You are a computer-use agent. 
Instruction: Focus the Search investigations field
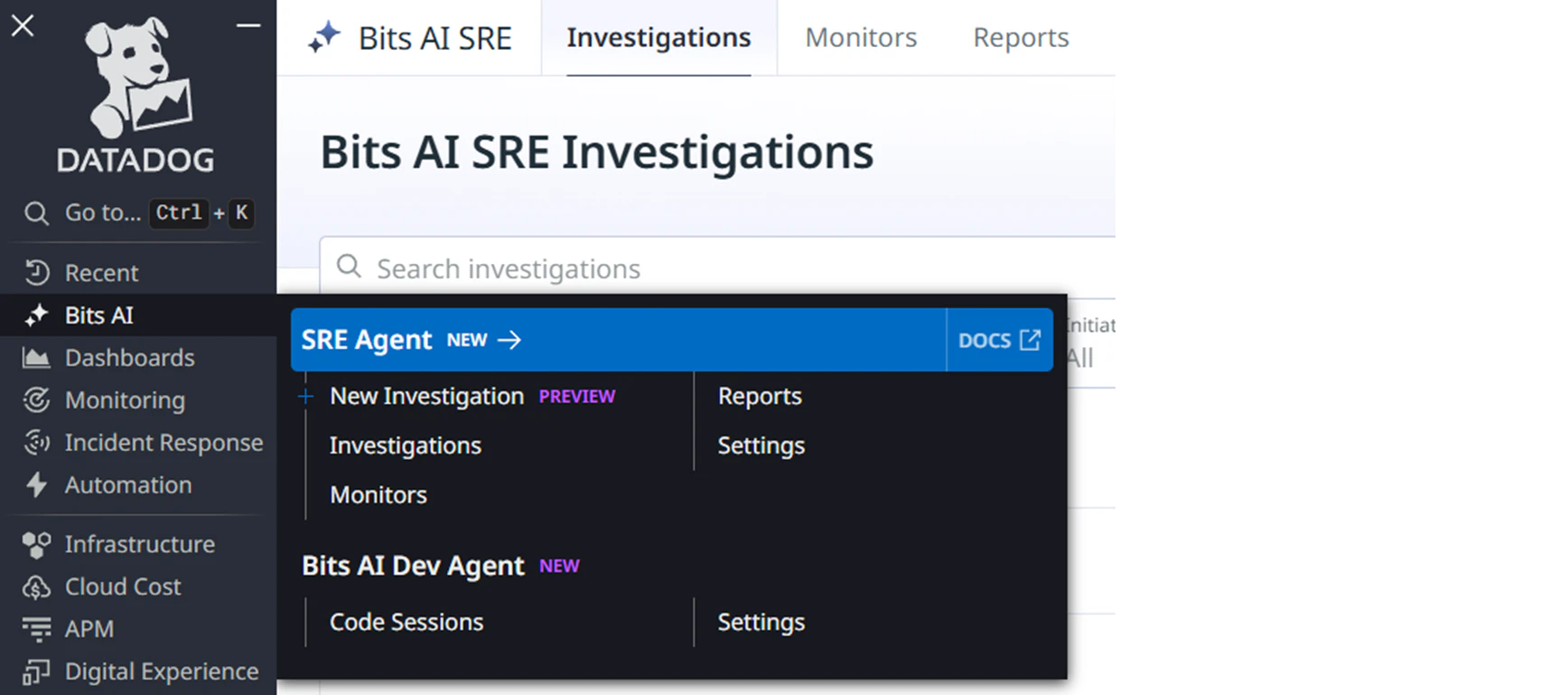coord(717,268)
